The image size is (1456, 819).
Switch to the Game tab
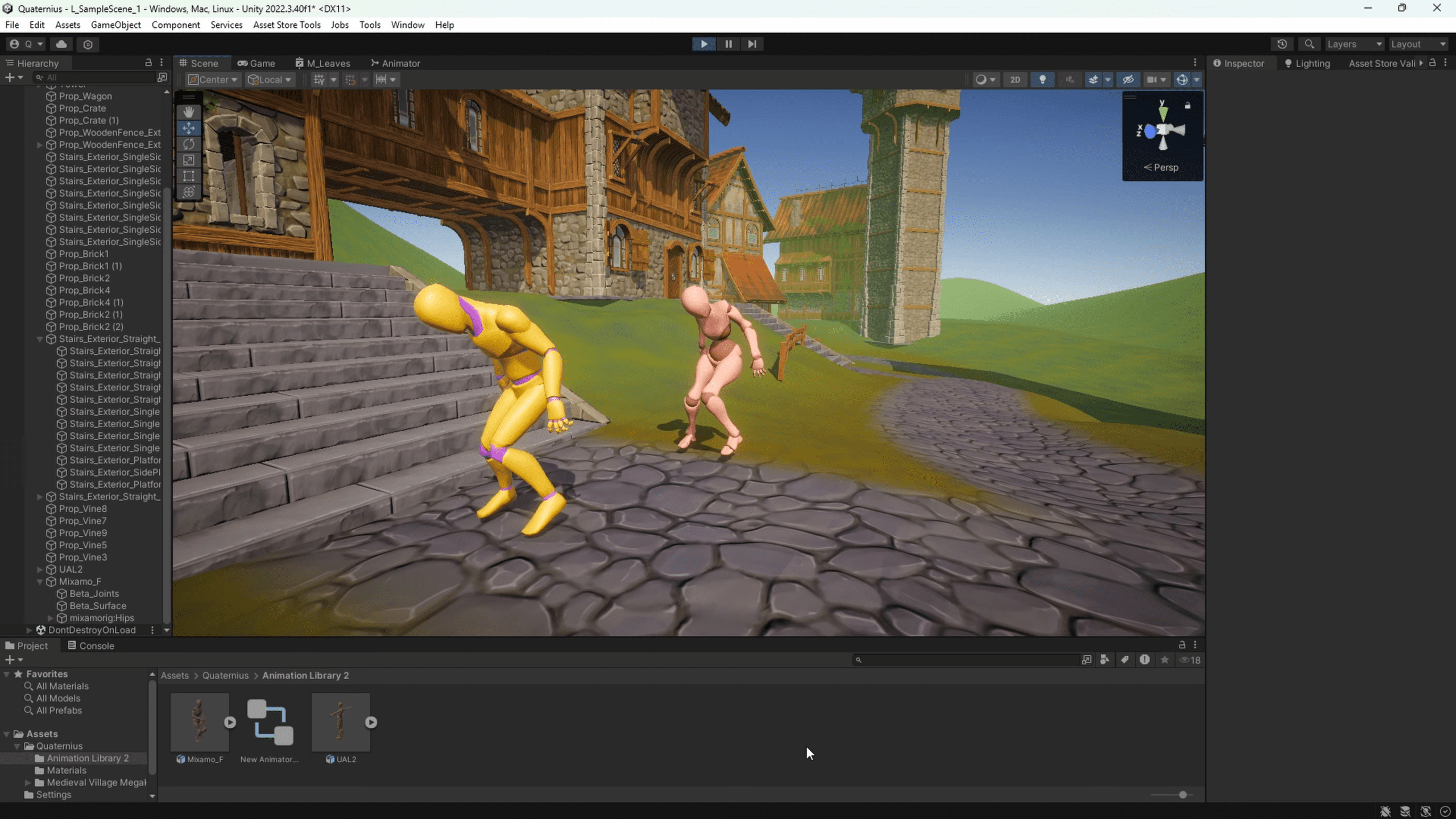coord(257,63)
